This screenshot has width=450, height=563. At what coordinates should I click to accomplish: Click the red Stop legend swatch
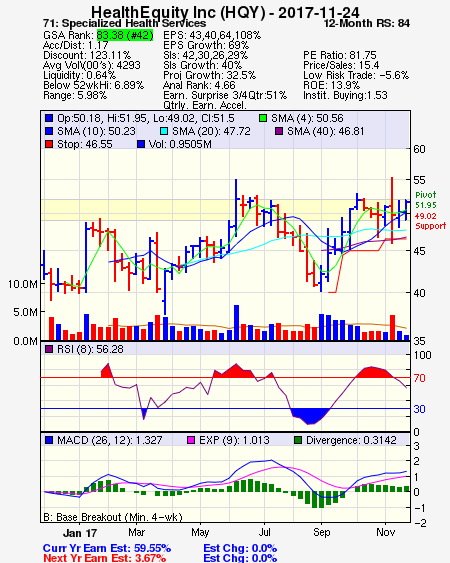pyautogui.click(x=49, y=144)
